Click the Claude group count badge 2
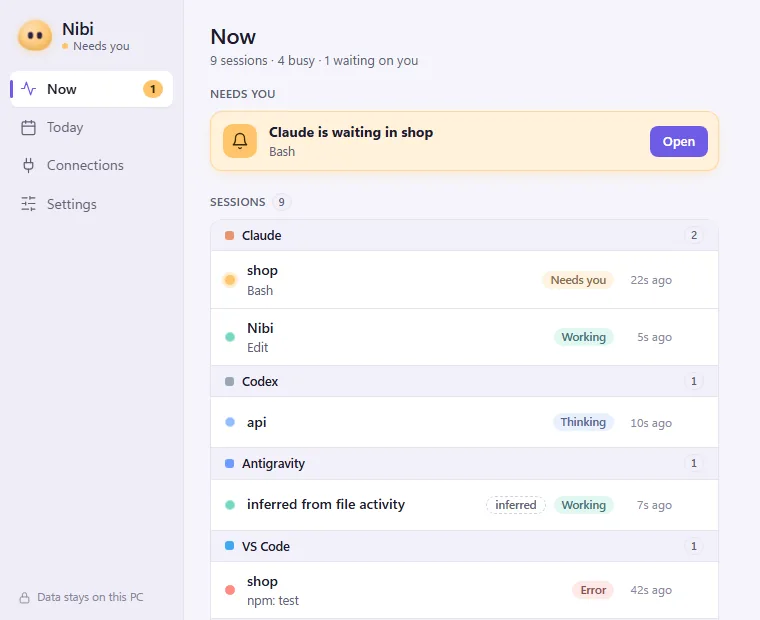The width and height of the screenshot is (760, 620). 694,236
